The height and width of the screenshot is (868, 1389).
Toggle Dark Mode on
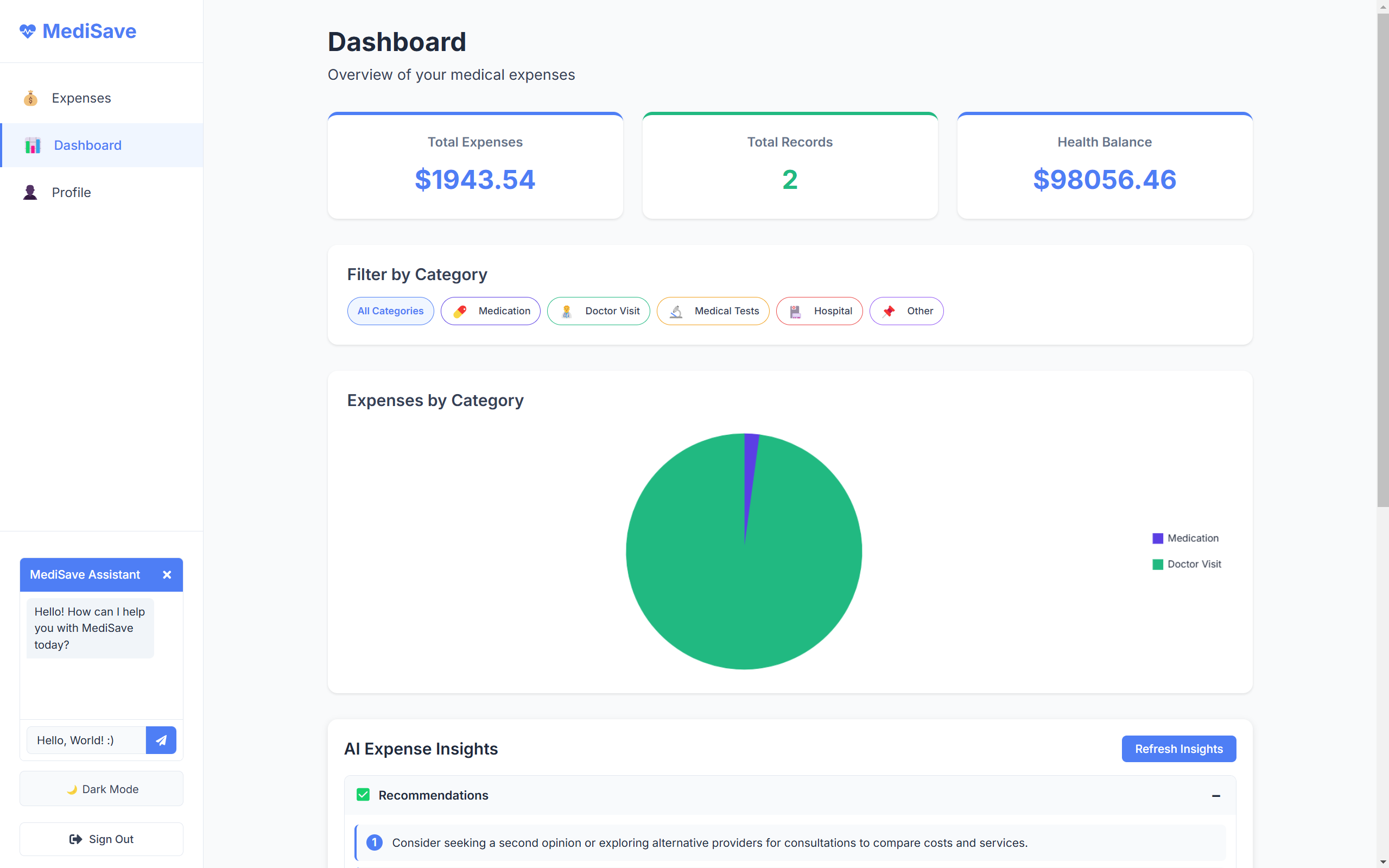tap(102, 789)
